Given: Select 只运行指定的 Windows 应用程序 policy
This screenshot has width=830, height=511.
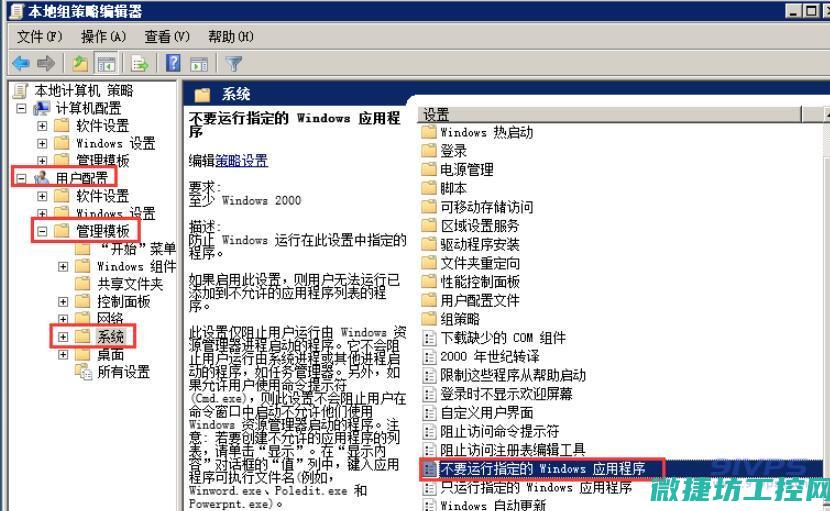Looking at the screenshot, I should [x=536, y=487].
